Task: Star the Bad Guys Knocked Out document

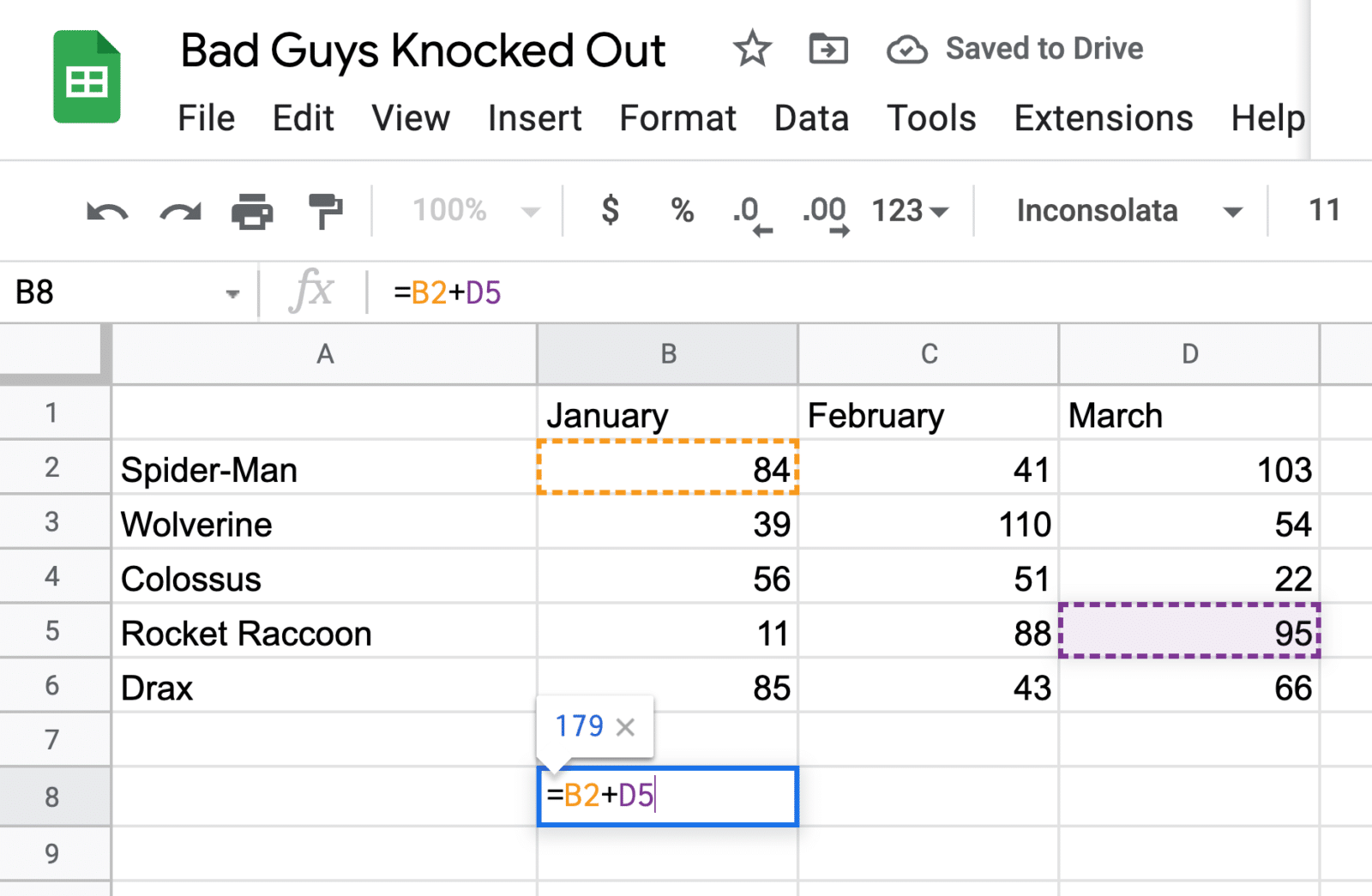Action: [x=752, y=49]
